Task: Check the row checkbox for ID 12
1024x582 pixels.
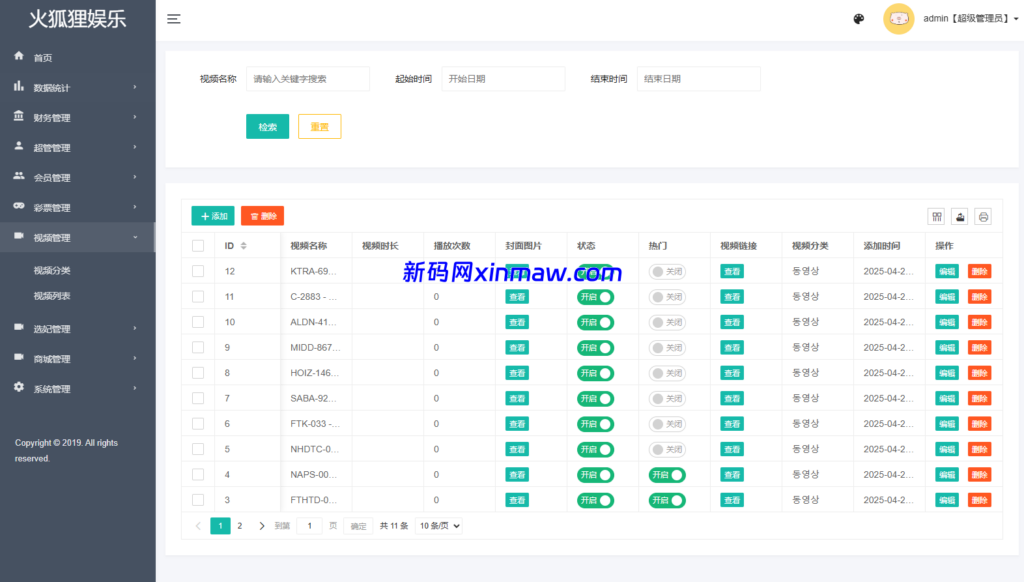Action: coord(198,271)
